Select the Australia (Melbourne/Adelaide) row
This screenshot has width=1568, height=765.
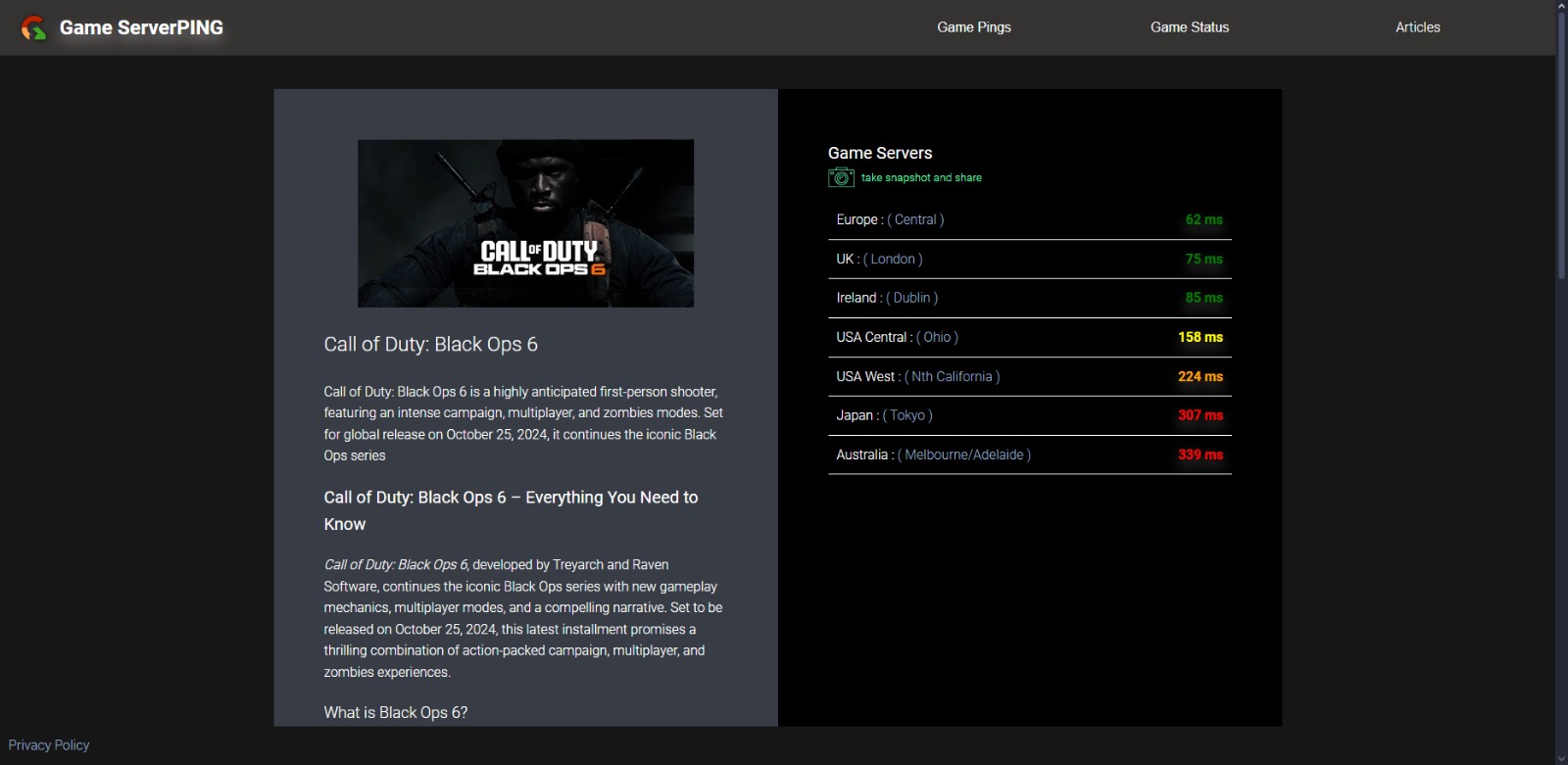pos(1030,454)
